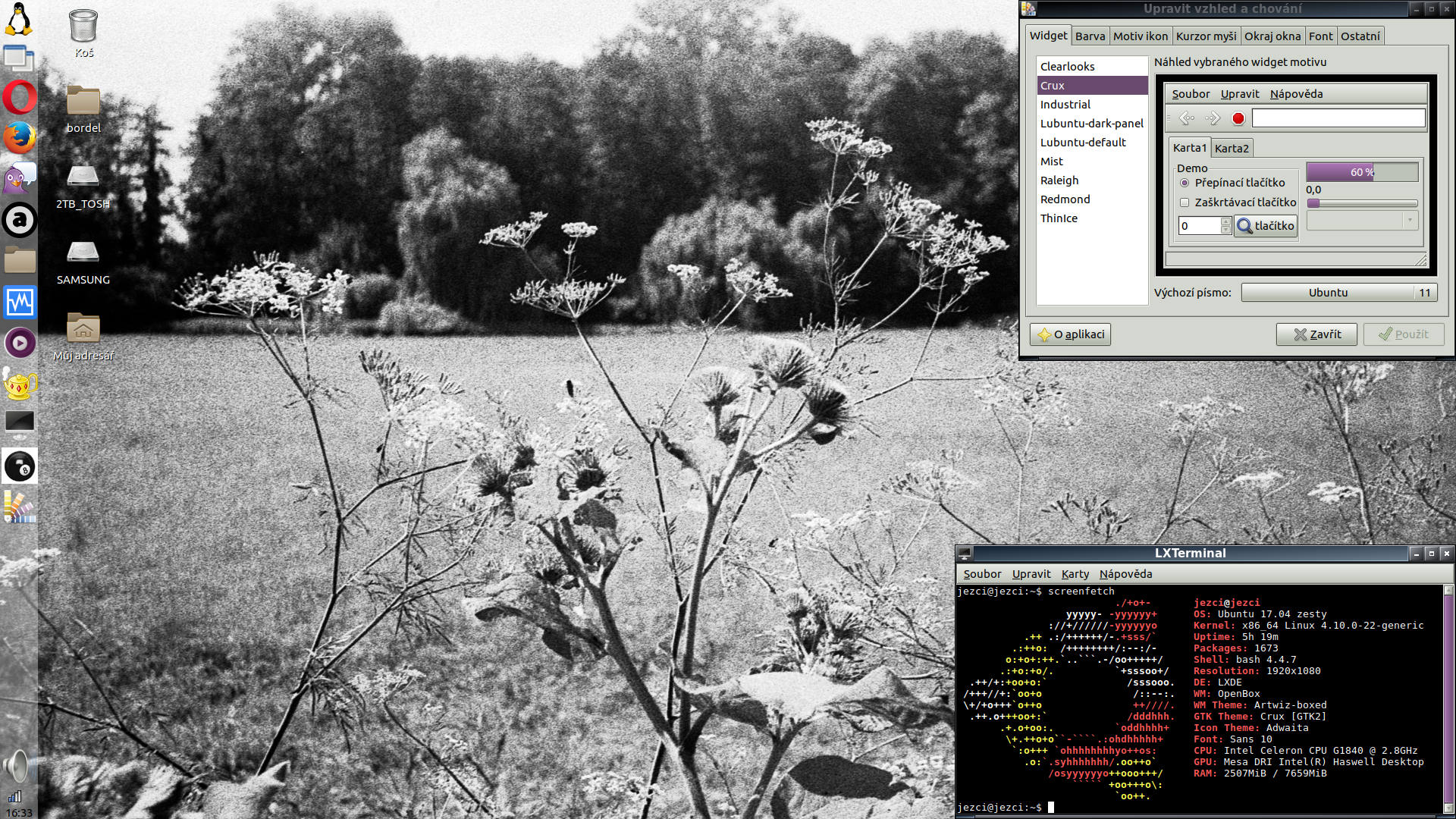The height and width of the screenshot is (819, 1456).
Task: Launch the golden teapot application
Action: 19,384
